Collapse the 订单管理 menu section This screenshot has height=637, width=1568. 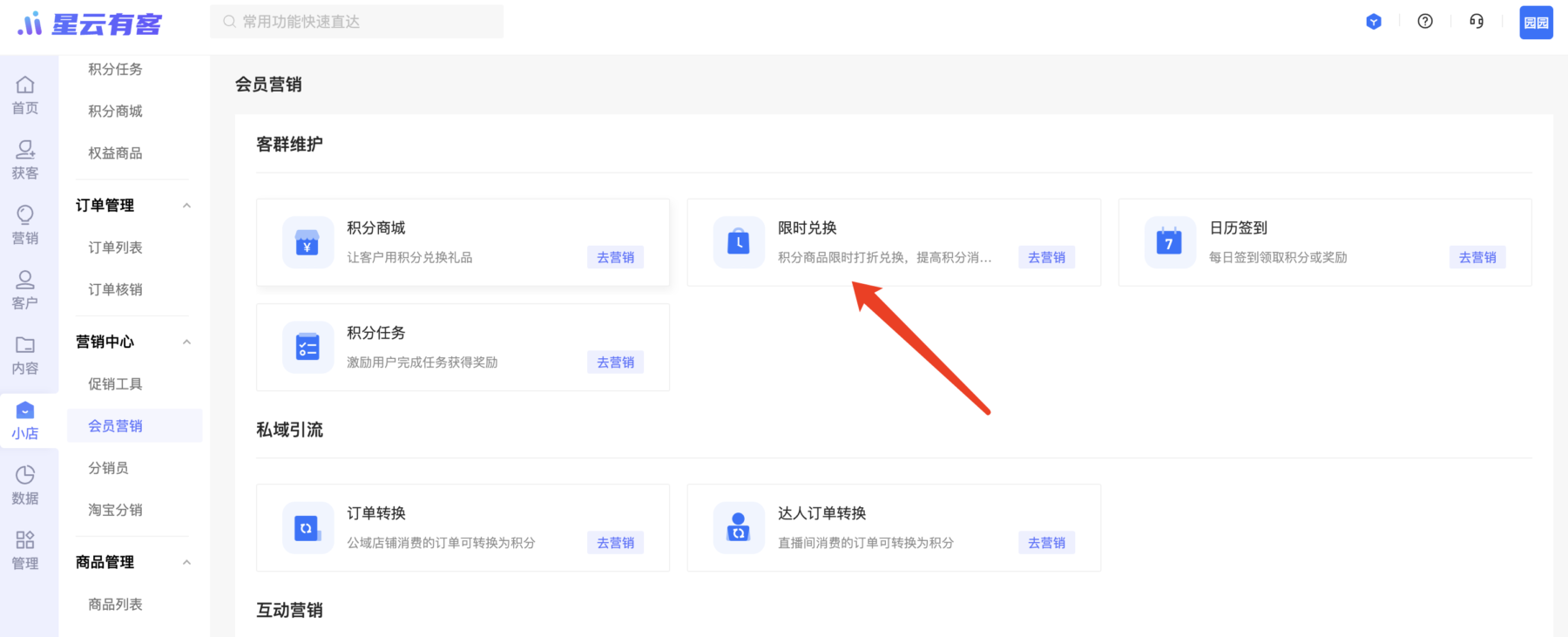[186, 206]
